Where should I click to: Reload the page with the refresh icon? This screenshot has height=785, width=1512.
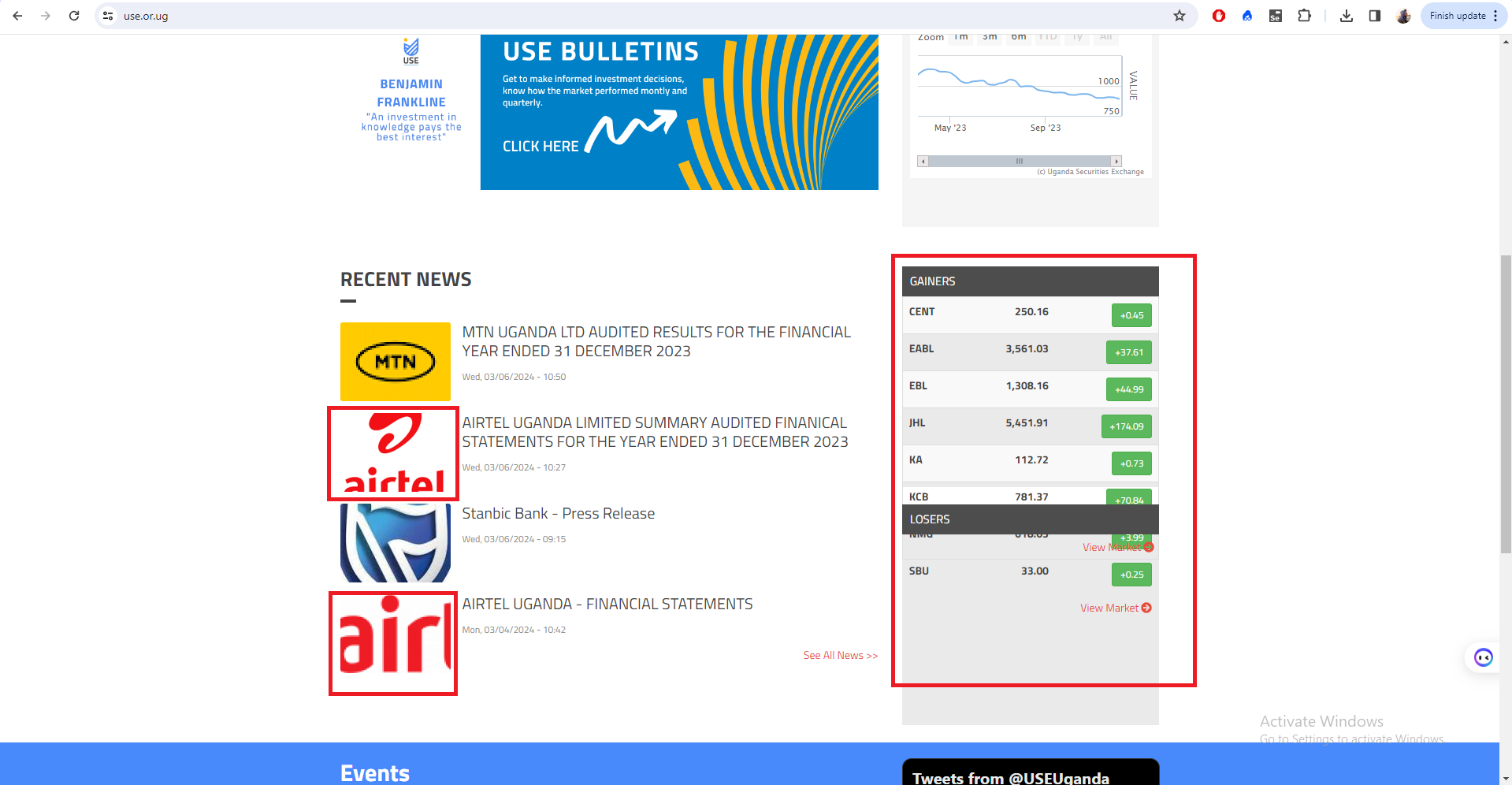[x=74, y=16]
